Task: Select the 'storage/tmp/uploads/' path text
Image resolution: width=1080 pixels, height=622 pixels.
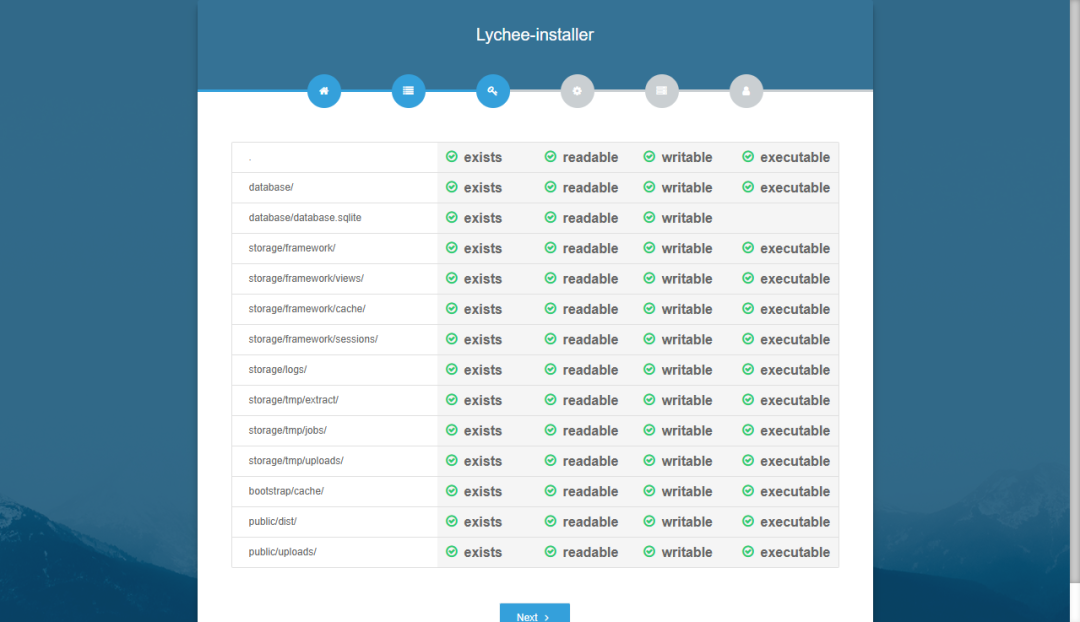Action: click(295, 460)
